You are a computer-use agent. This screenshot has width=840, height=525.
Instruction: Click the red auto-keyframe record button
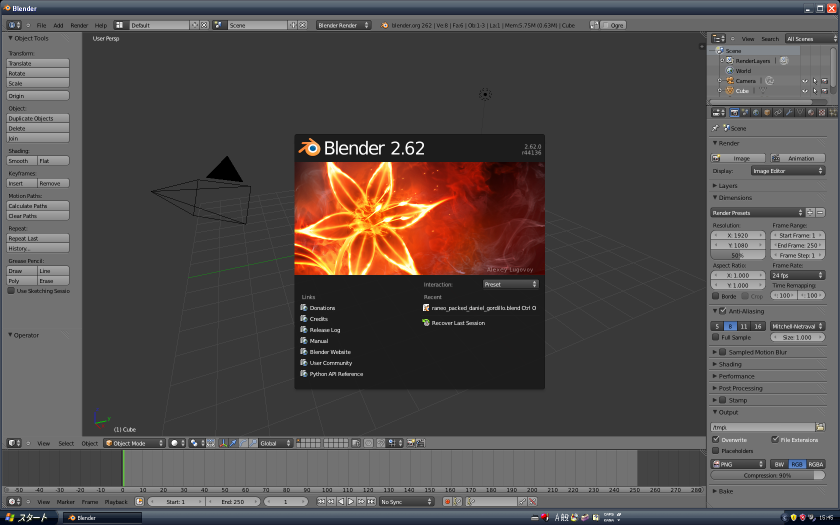(x=447, y=501)
